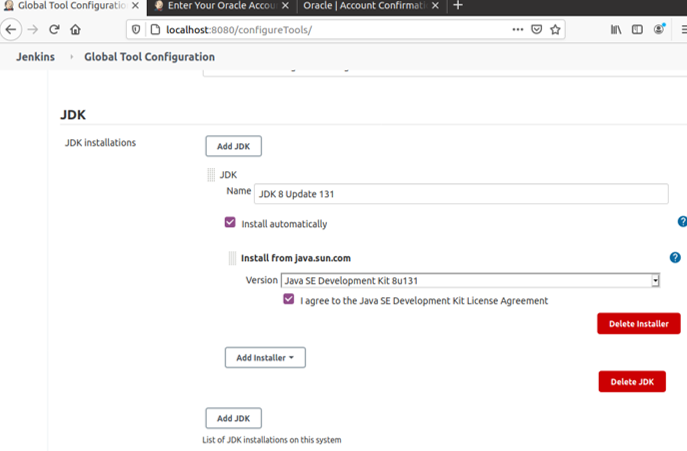This screenshot has width=687, height=451.
Task: Go back using browser back arrow
Action: [x=11, y=30]
